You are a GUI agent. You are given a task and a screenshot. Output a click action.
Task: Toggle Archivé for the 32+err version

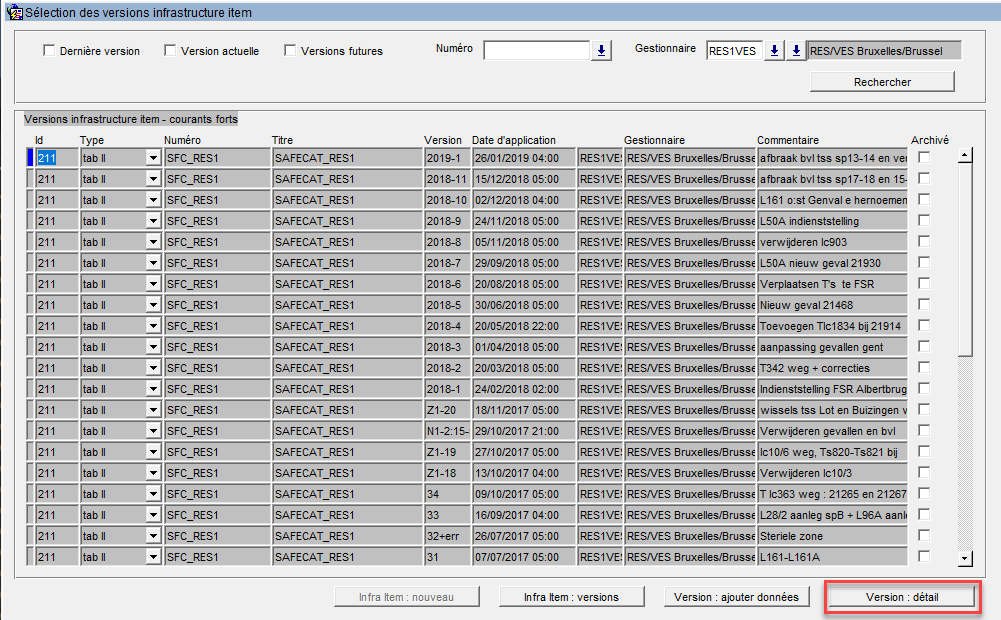[x=924, y=536]
